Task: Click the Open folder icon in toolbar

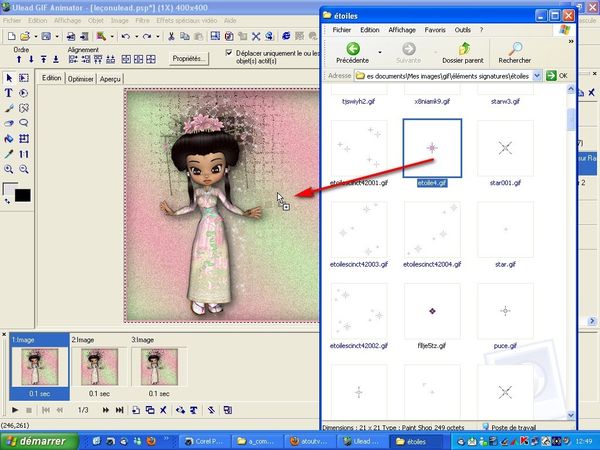Action: pyautogui.click(x=25, y=36)
